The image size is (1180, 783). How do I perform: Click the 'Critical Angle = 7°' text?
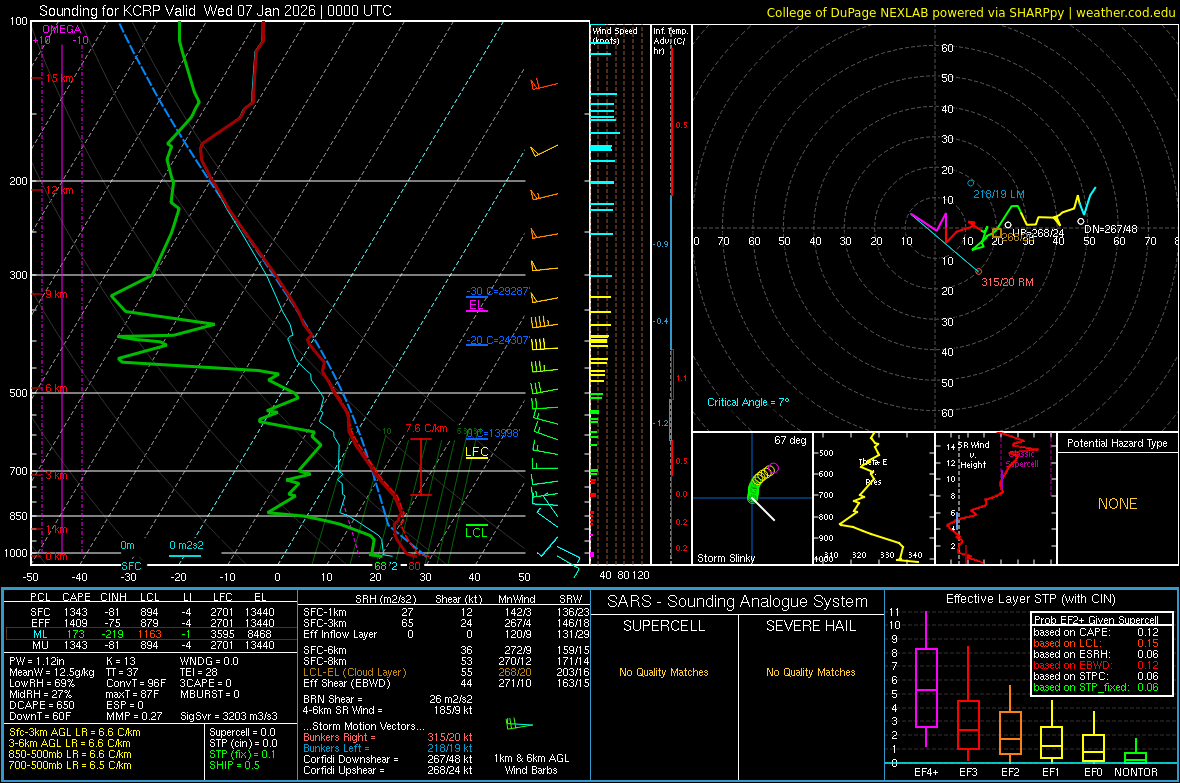pos(748,402)
